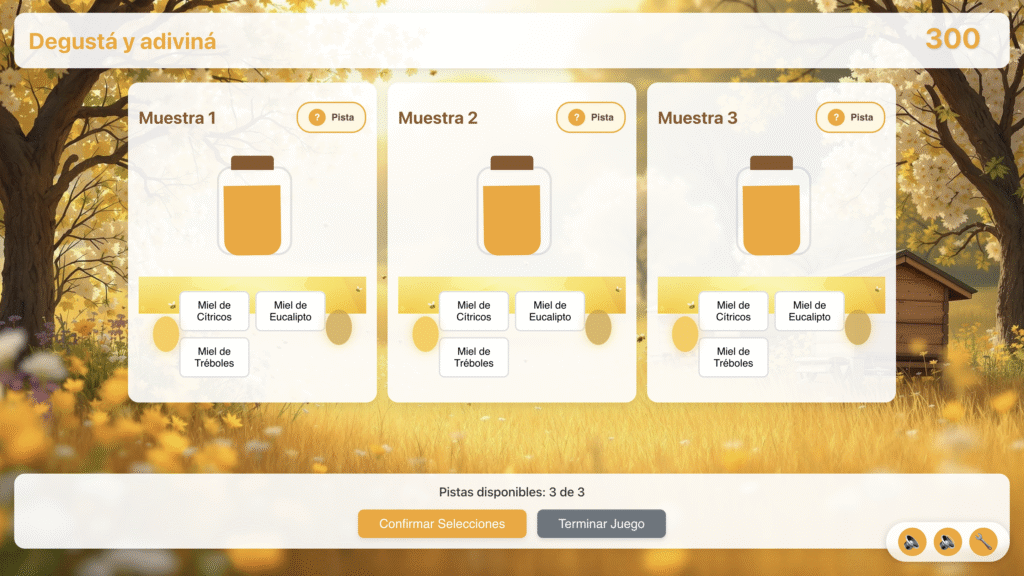Screen dimensions: 1024x576
Task: Open the wrench settings icon
Action: [x=983, y=541]
